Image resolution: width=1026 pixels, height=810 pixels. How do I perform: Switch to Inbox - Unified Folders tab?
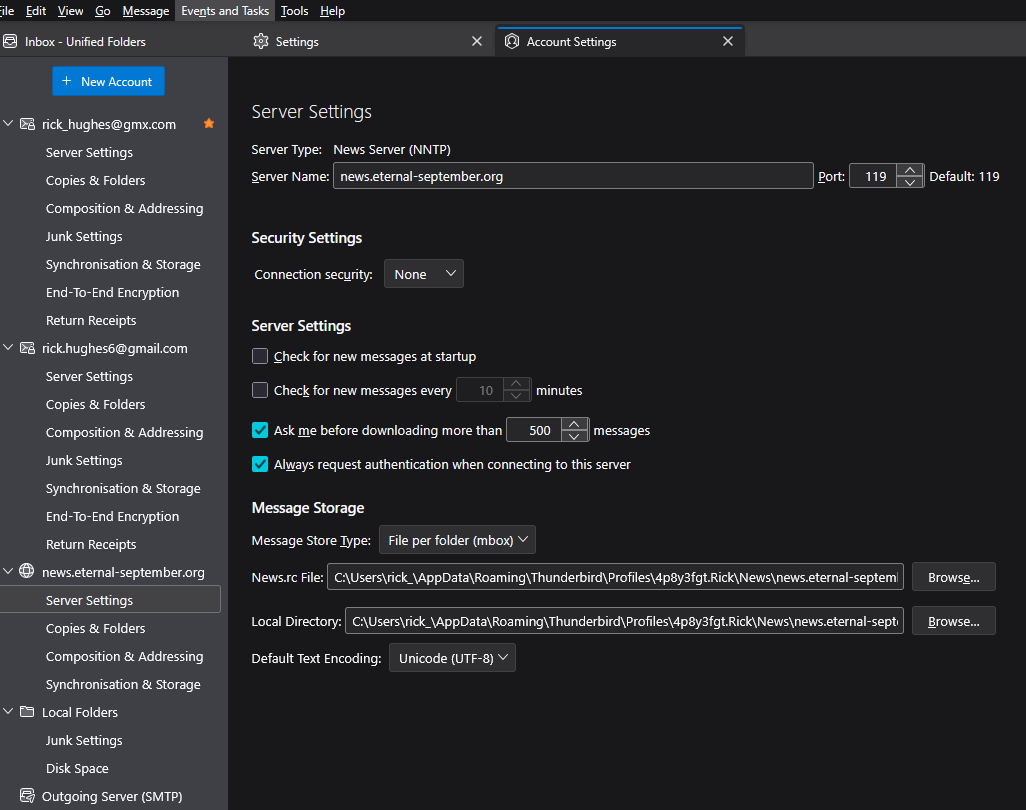click(85, 42)
